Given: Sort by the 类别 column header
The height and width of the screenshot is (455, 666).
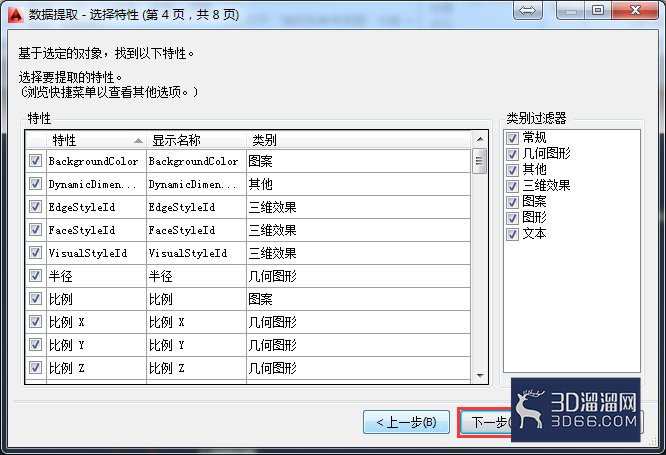Looking at the screenshot, I should 358,140.
